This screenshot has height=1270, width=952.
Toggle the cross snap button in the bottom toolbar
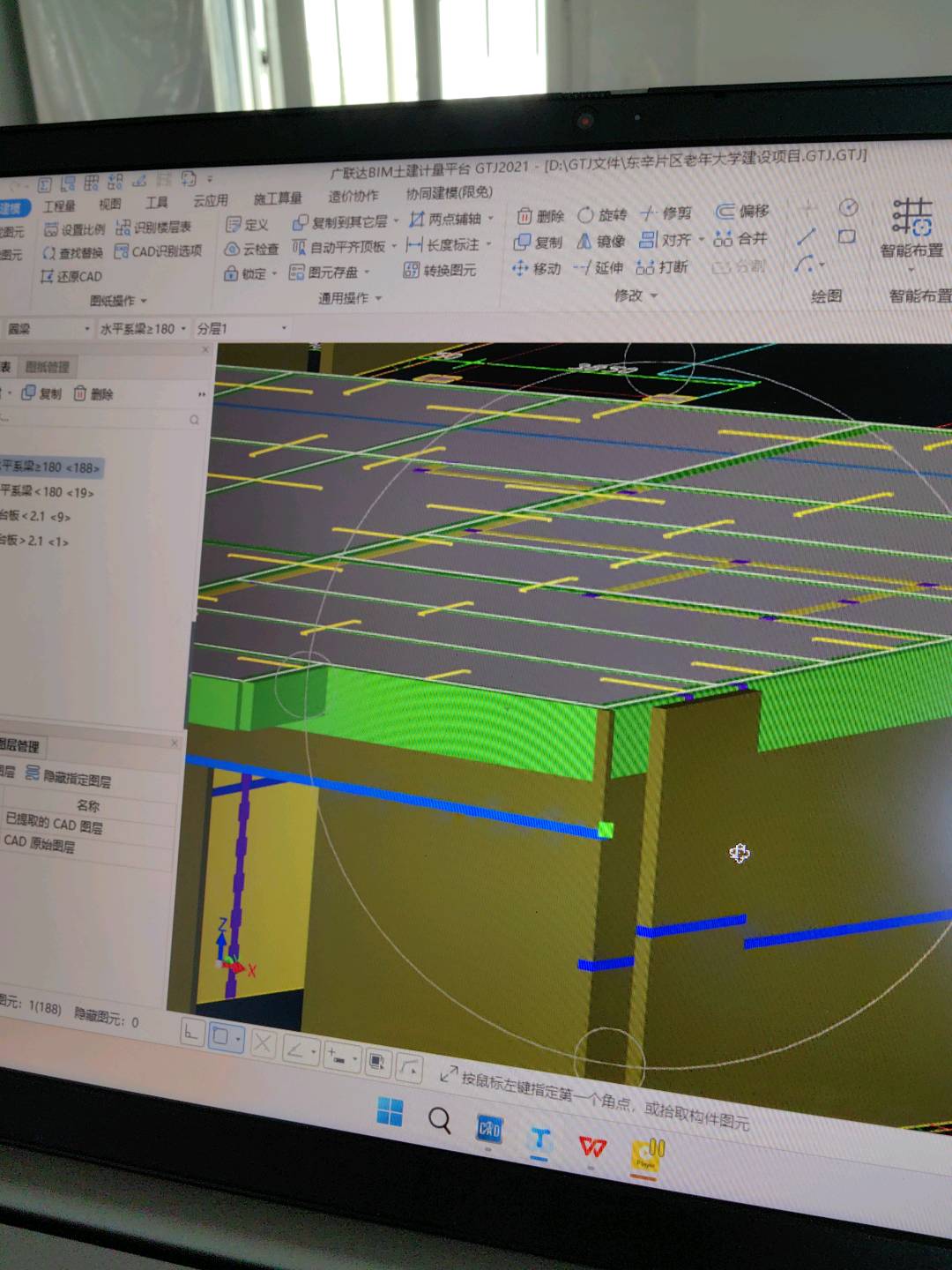click(263, 1044)
